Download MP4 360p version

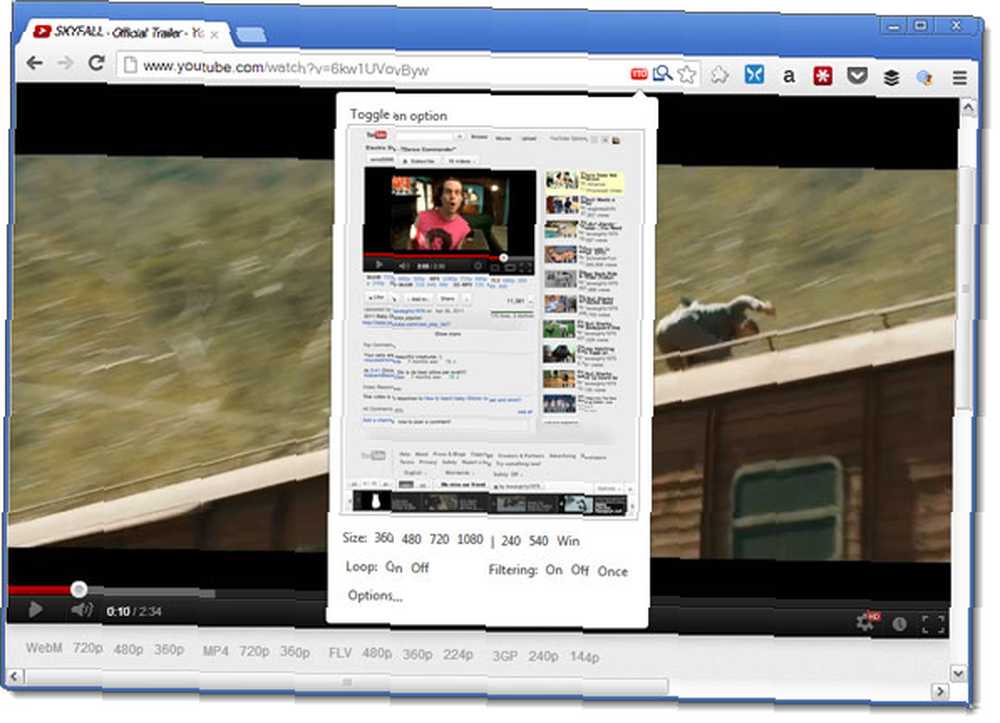295,652
